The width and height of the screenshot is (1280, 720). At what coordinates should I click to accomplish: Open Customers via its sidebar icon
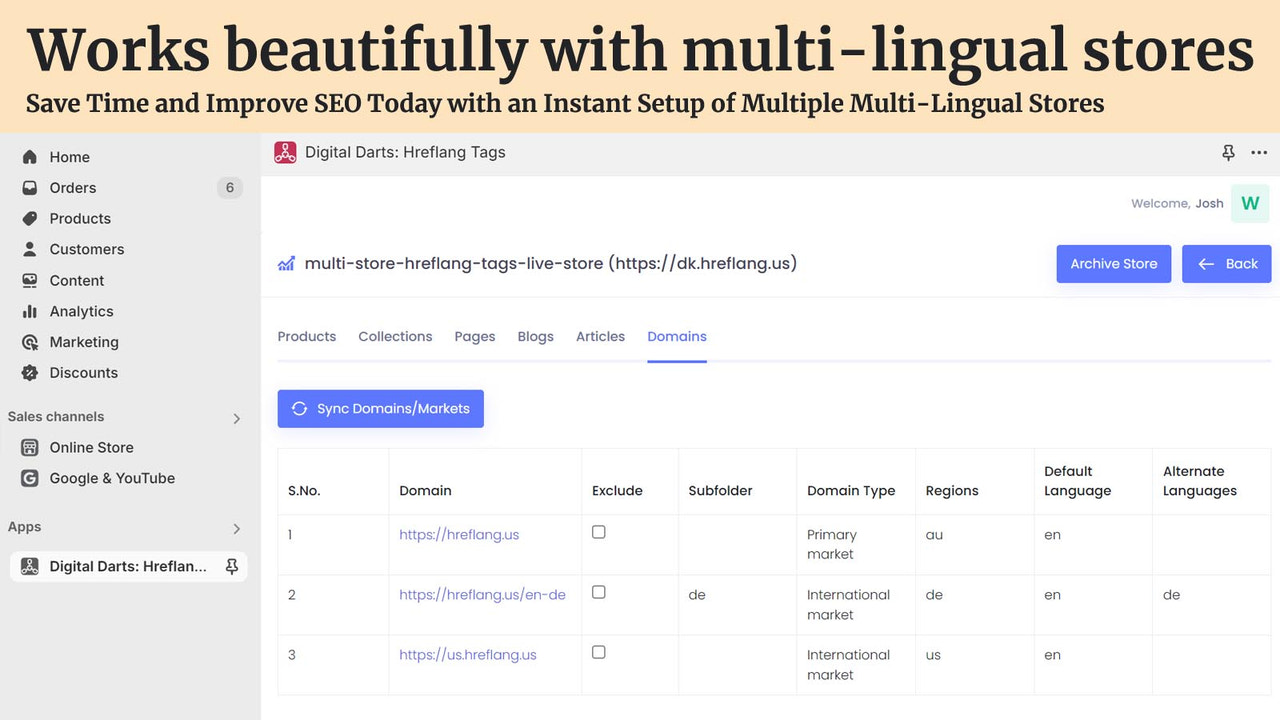pyautogui.click(x=31, y=249)
